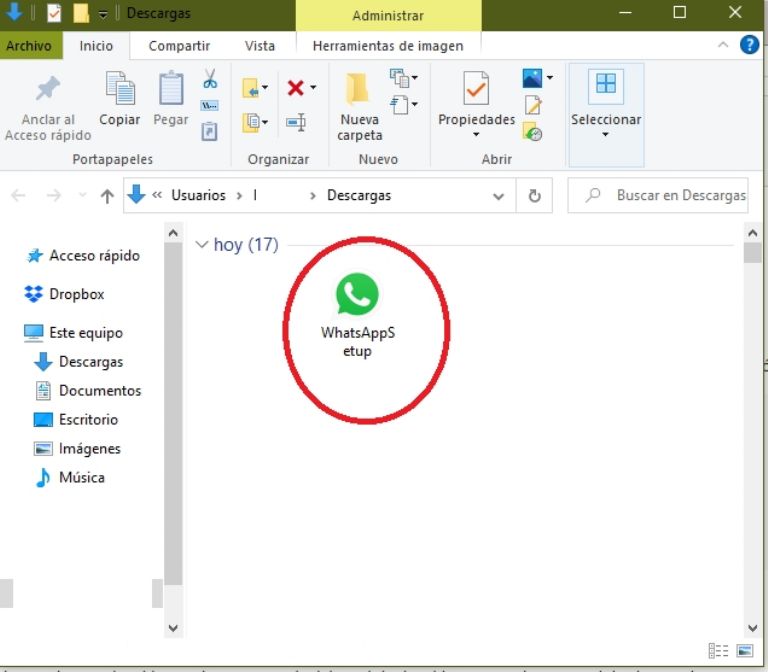Image resolution: width=768 pixels, height=672 pixels.
Task: Switch to large icons view in status bar
Action: click(744, 650)
